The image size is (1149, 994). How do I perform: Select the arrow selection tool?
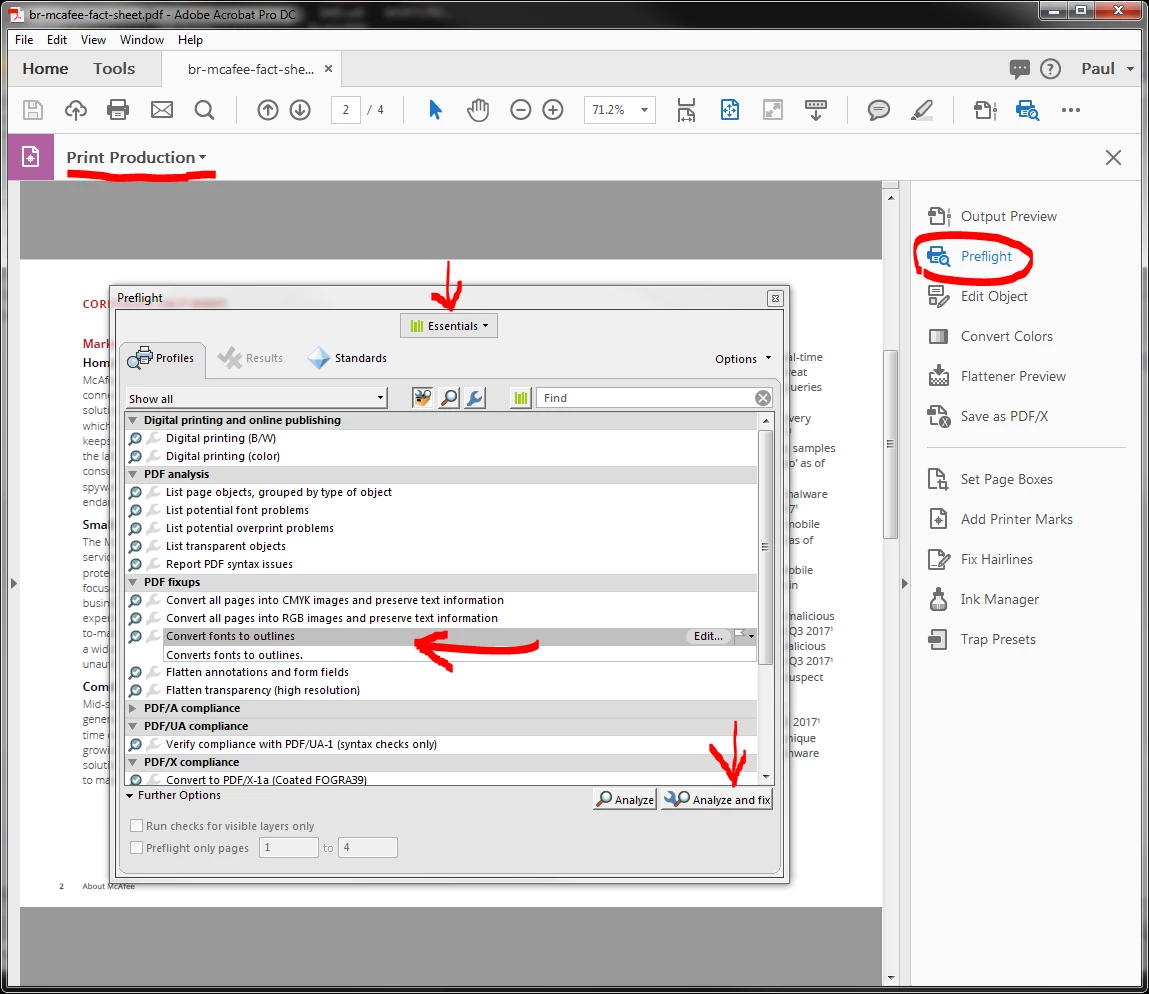pyautogui.click(x=435, y=110)
